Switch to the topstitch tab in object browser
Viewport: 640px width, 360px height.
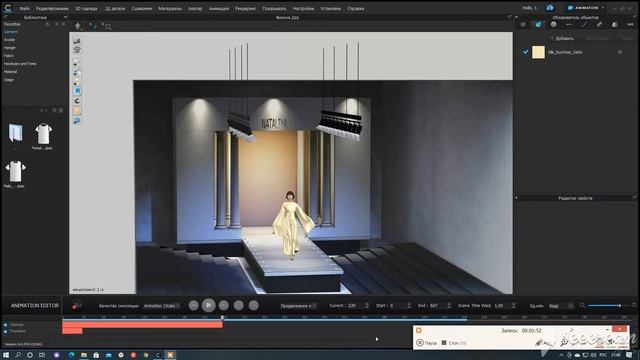pyautogui.click(x=569, y=24)
